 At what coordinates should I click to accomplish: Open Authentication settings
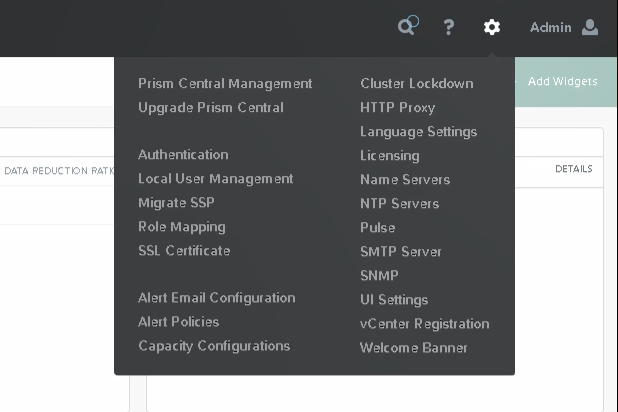(x=183, y=155)
